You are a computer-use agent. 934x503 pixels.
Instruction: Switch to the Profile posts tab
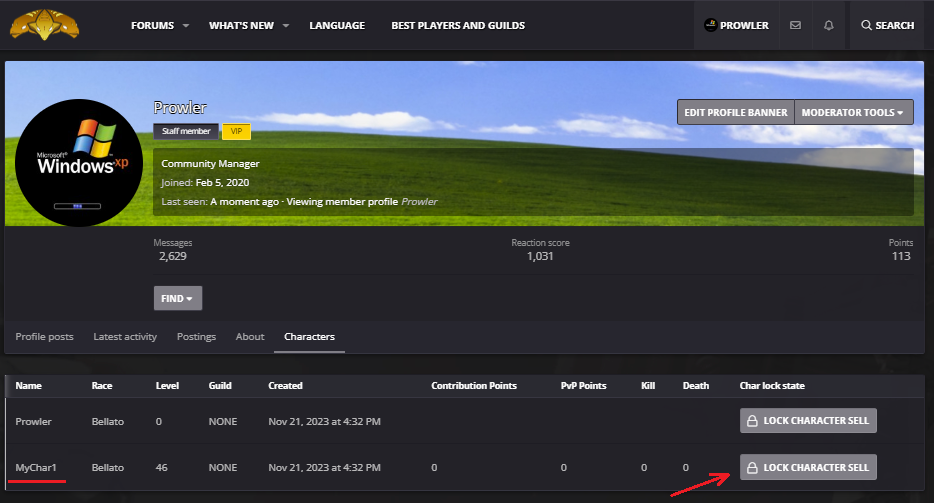(45, 337)
